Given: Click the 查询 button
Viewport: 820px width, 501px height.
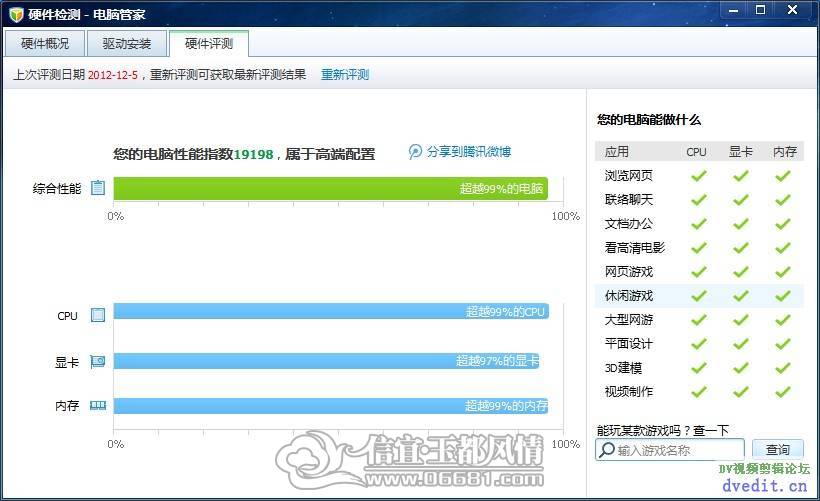Looking at the screenshot, I should 778,449.
